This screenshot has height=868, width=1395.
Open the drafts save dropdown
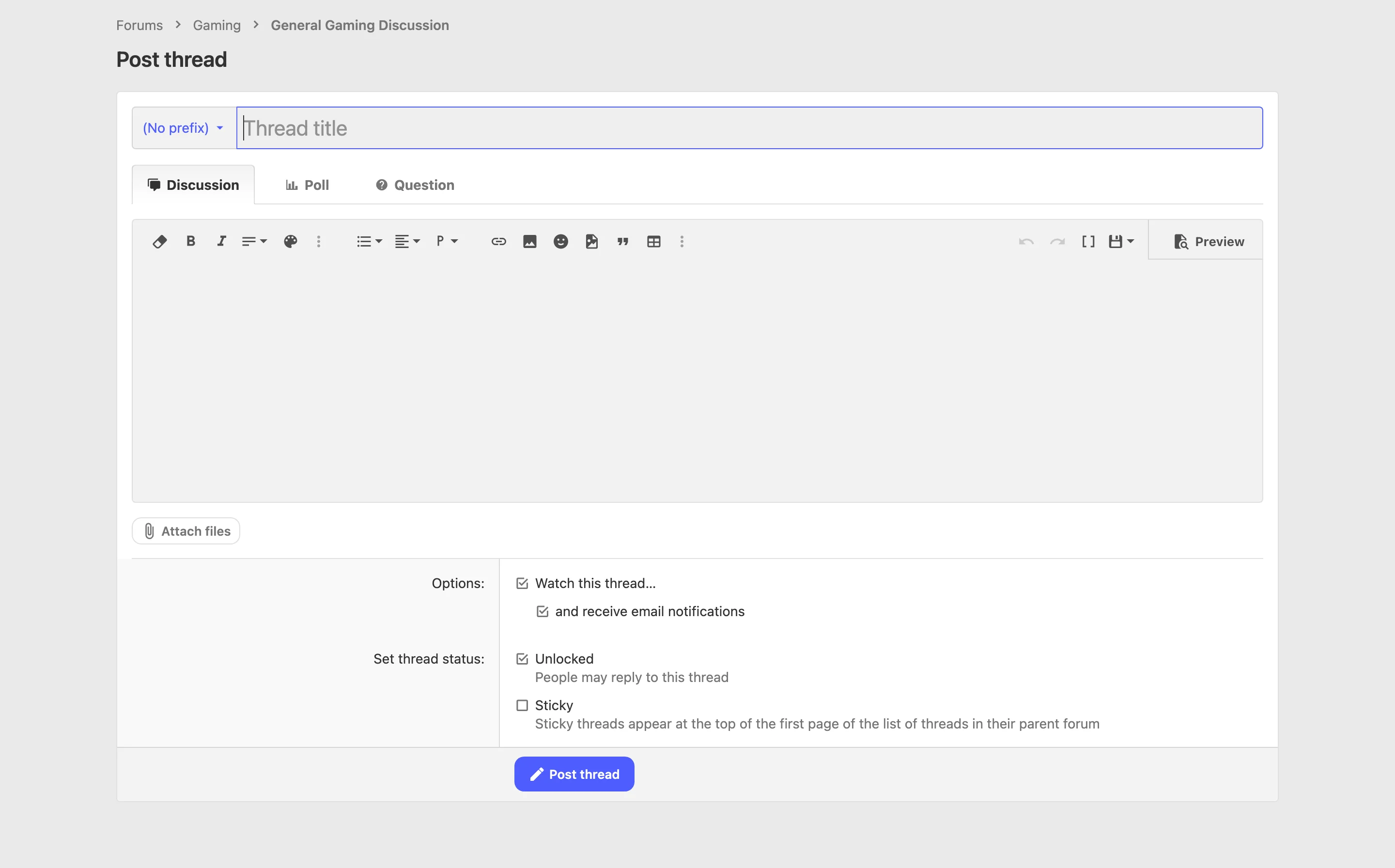coord(1120,242)
